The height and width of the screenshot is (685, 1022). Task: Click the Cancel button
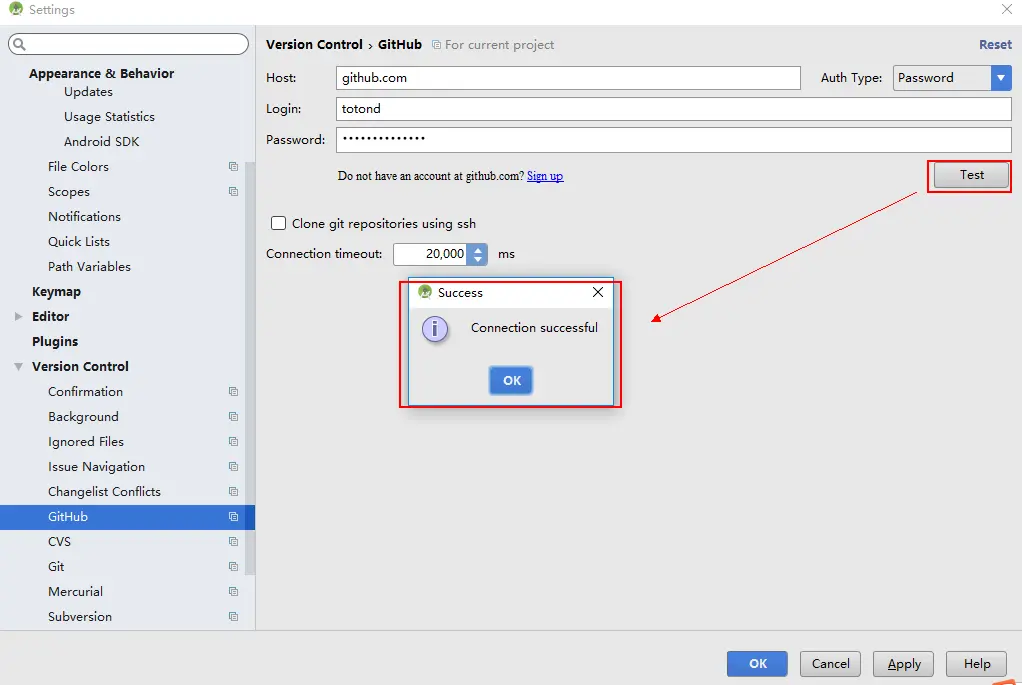830,663
